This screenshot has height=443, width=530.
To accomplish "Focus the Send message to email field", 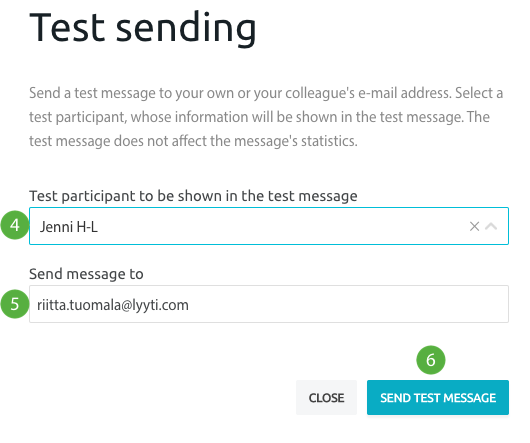I will click(x=269, y=304).
